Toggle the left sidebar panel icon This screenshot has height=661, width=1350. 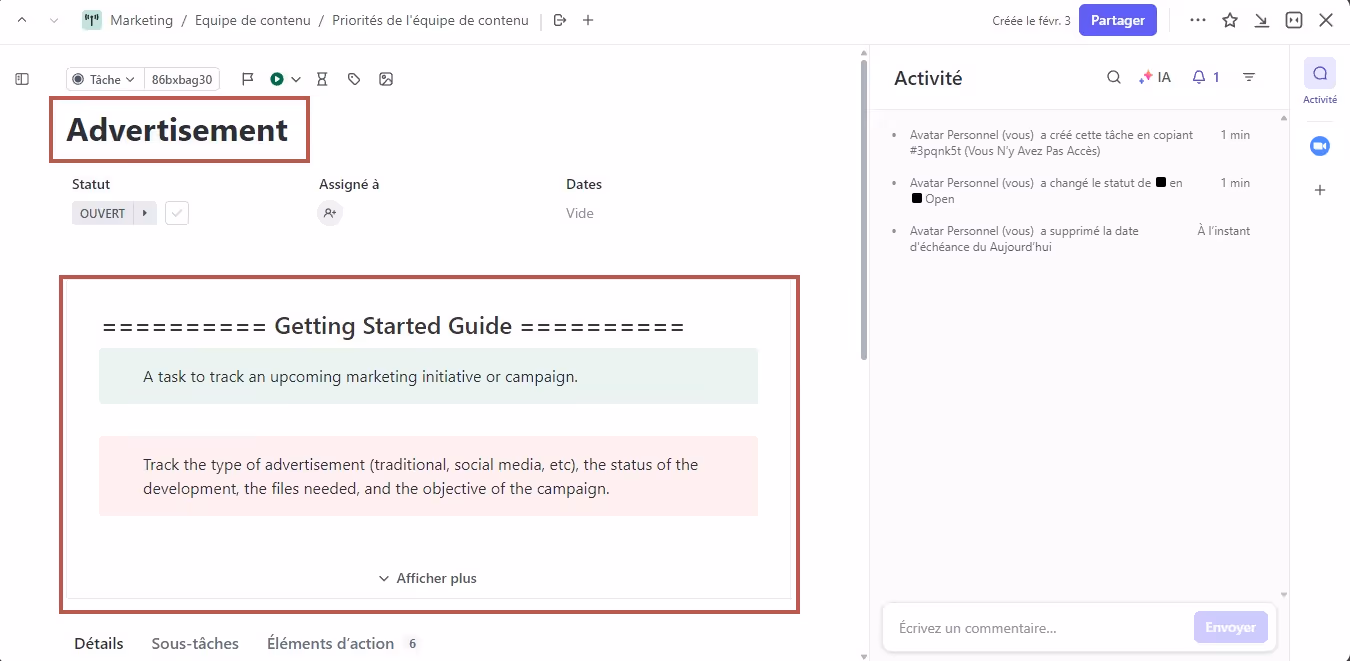21,79
